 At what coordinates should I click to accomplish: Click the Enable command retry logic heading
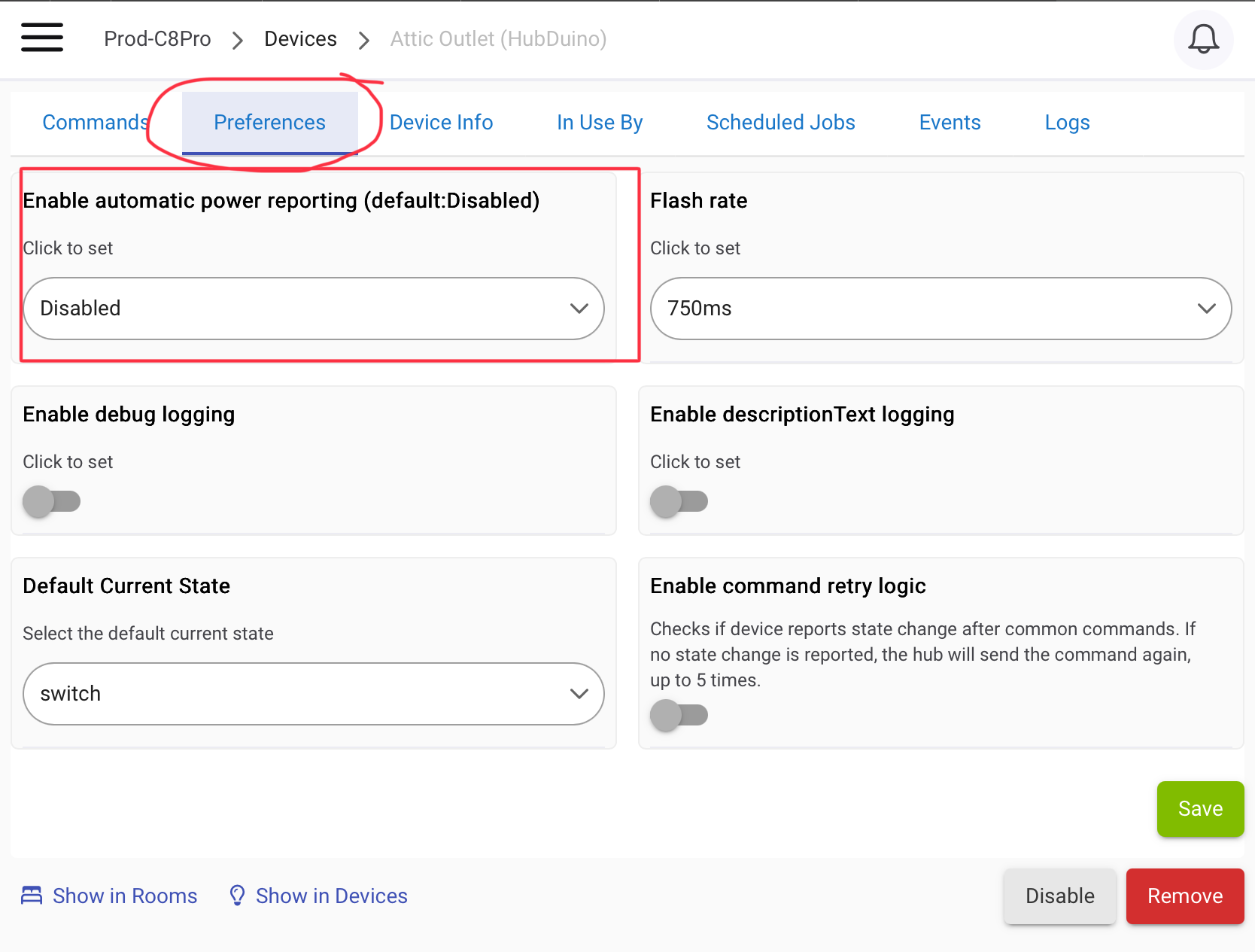(x=788, y=586)
